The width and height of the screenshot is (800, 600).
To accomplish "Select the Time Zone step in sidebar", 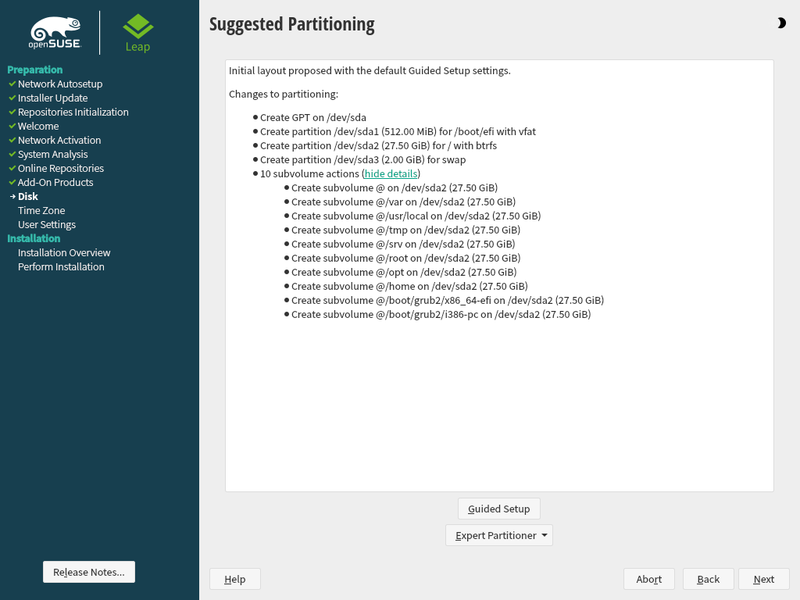I will click(41, 211).
